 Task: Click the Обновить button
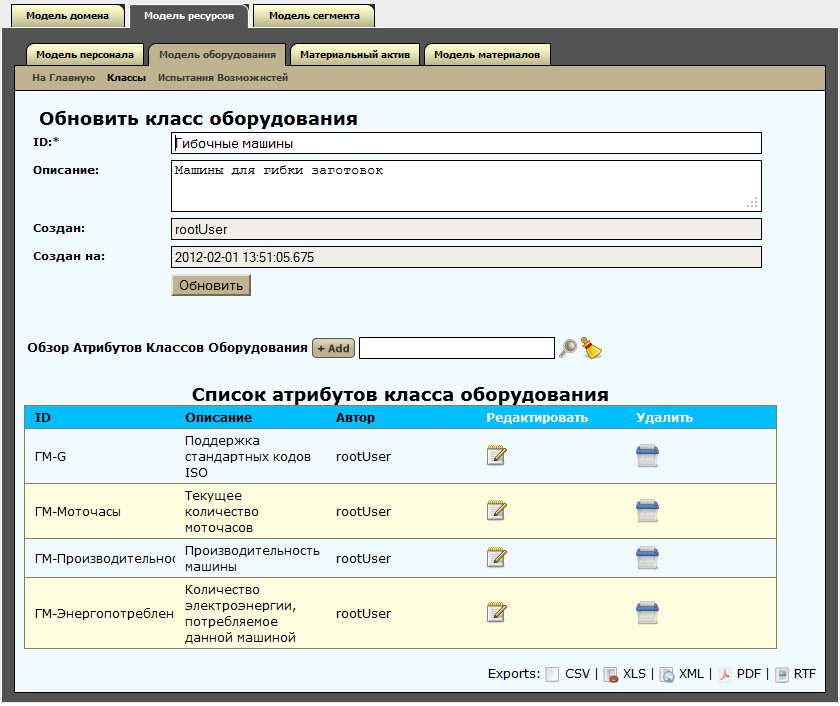pyautogui.click(x=211, y=286)
